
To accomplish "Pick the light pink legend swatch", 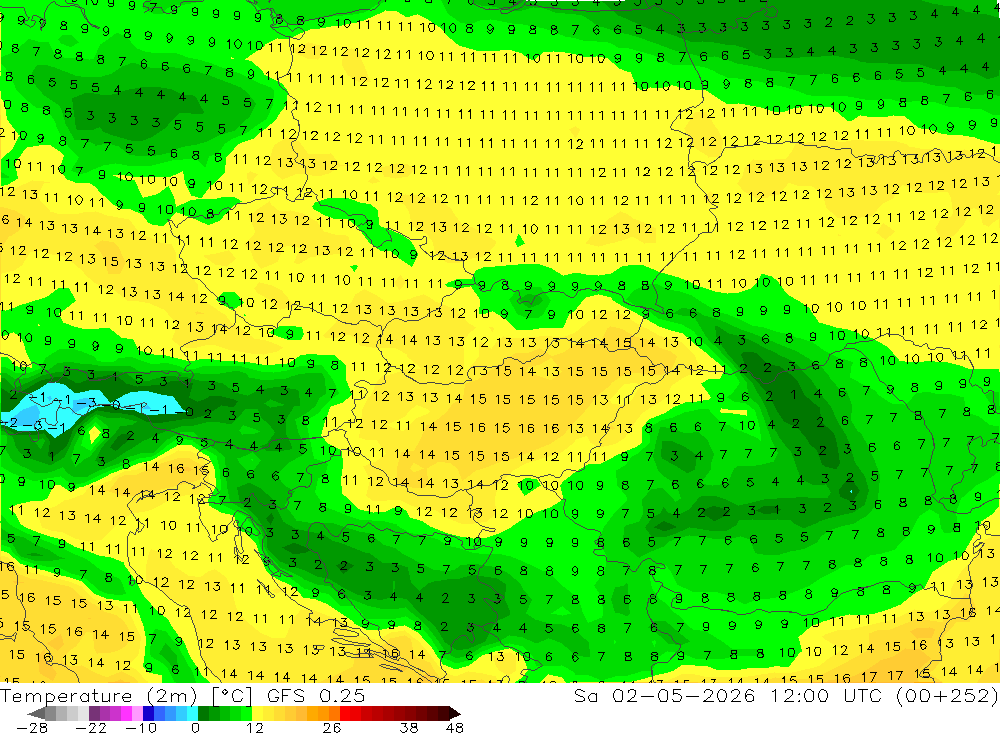I will click(x=138, y=713).
